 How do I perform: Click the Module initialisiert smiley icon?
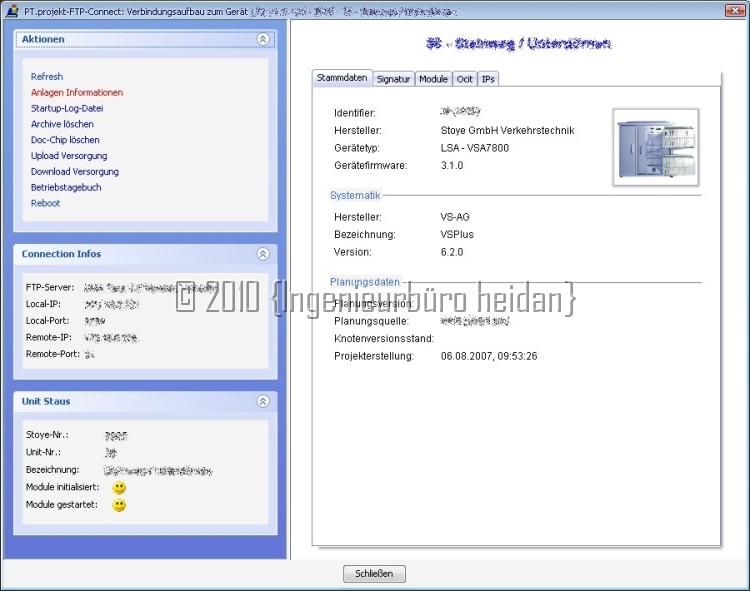click(119, 487)
